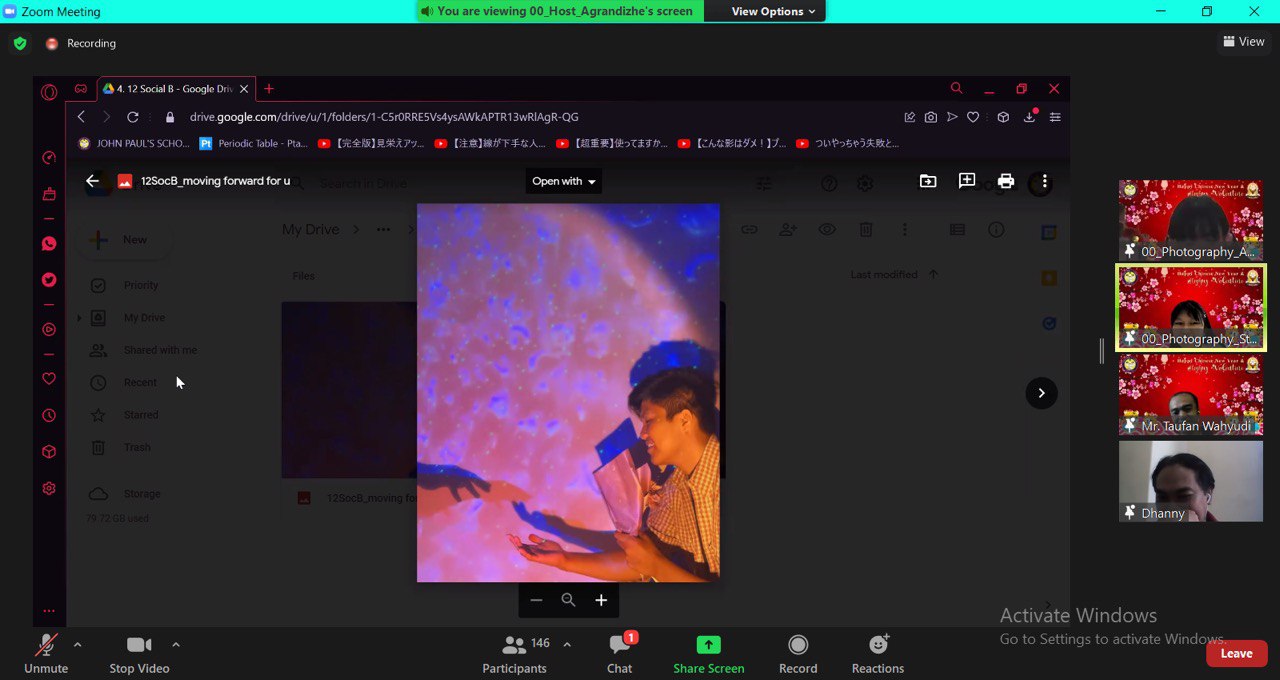Expand video options arrow beside Stop Video

(x=176, y=644)
